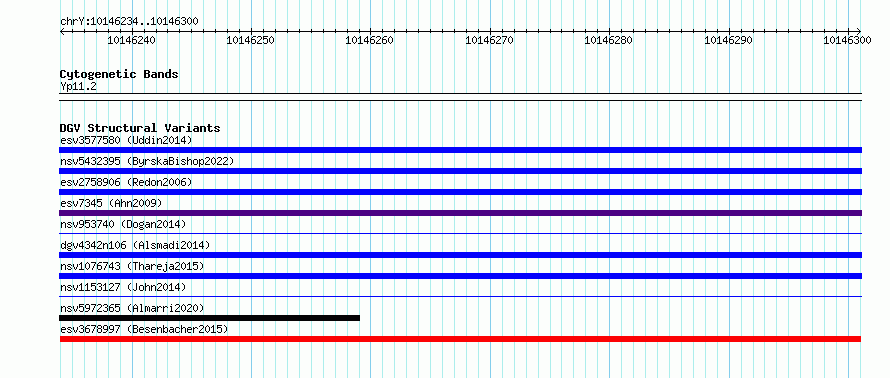The width and height of the screenshot is (890, 378).
Task: Select the thin blue line under nsv953740
Action: click(460, 233)
